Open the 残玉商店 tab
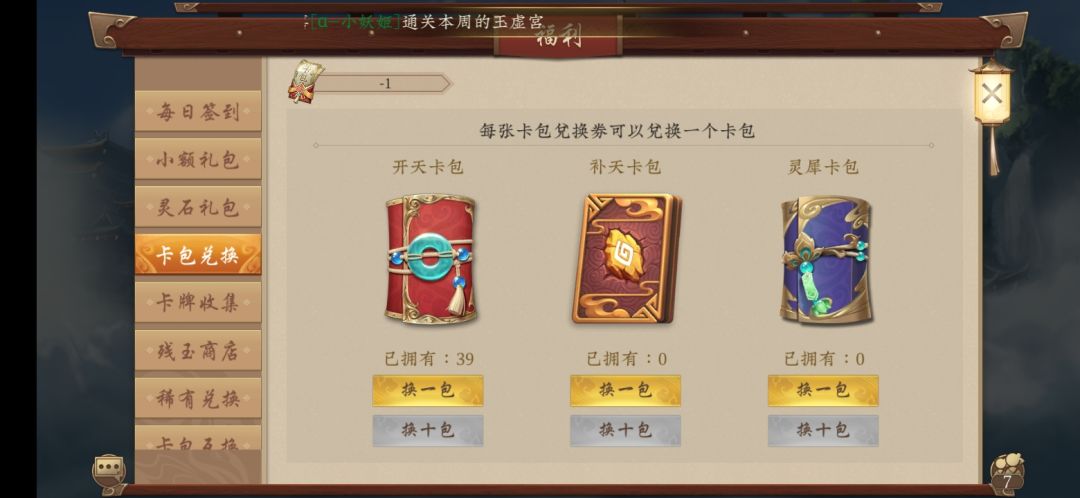 (x=198, y=351)
